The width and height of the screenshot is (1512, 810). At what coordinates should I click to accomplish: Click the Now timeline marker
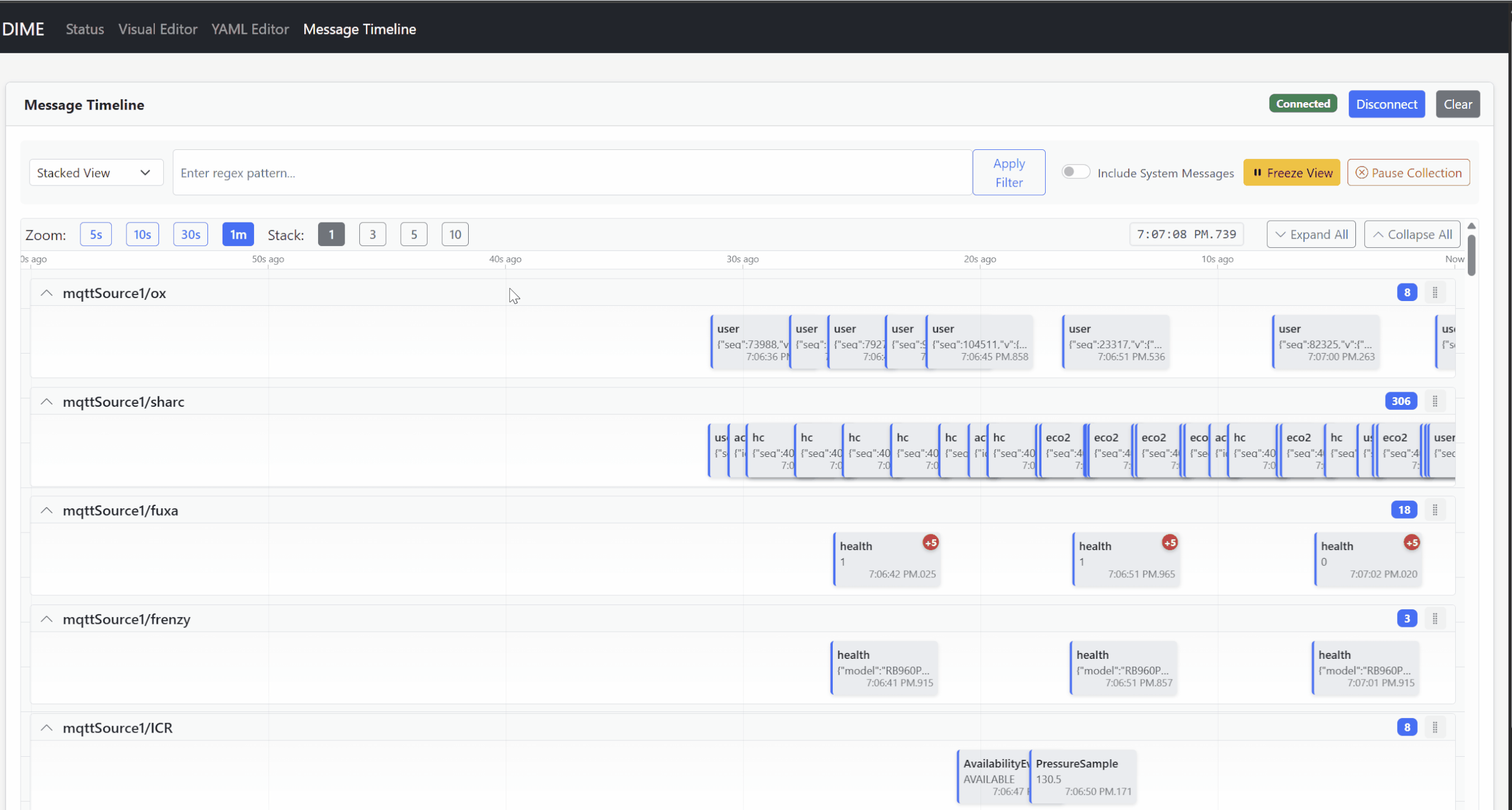[x=1455, y=259]
